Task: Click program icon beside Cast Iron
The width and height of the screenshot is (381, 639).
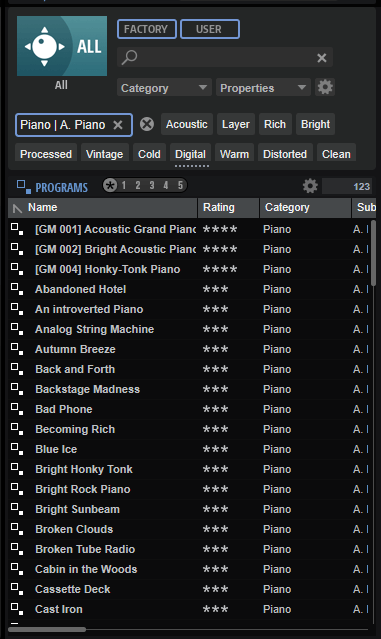Action: click(17, 609)
